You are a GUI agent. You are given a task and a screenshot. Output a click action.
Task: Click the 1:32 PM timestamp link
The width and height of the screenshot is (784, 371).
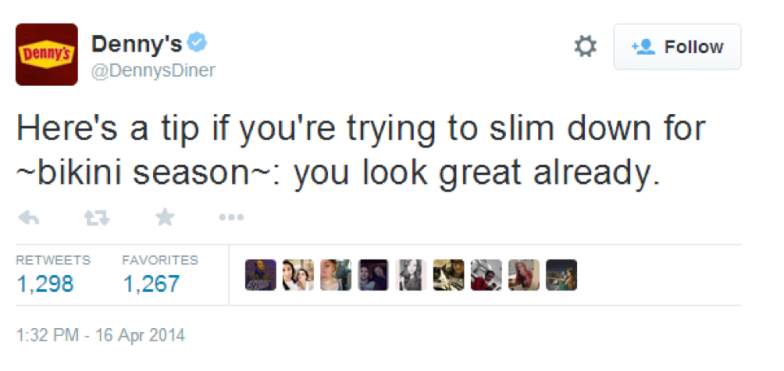tap(100, 335)
